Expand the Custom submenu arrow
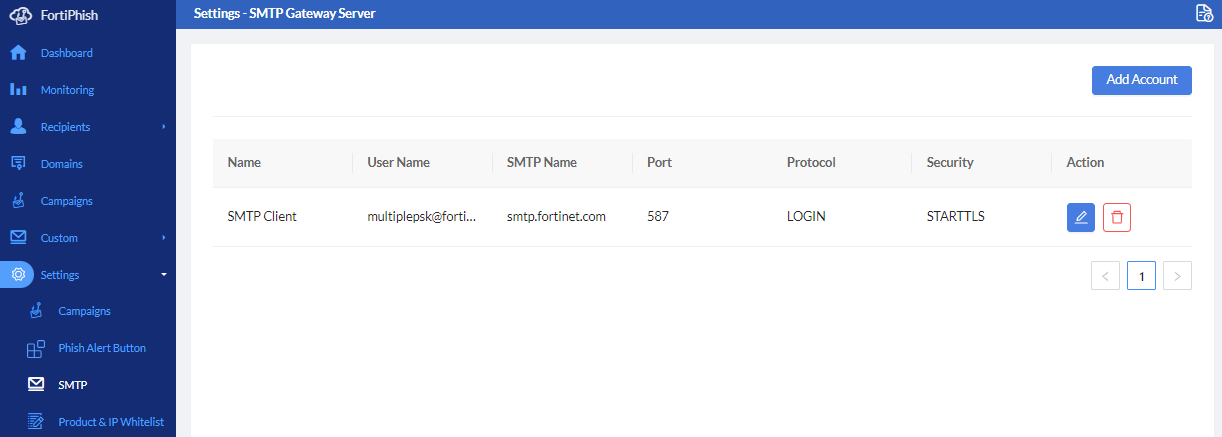The height and width of the screenshot is (437, 1222). tap(163, 238)
